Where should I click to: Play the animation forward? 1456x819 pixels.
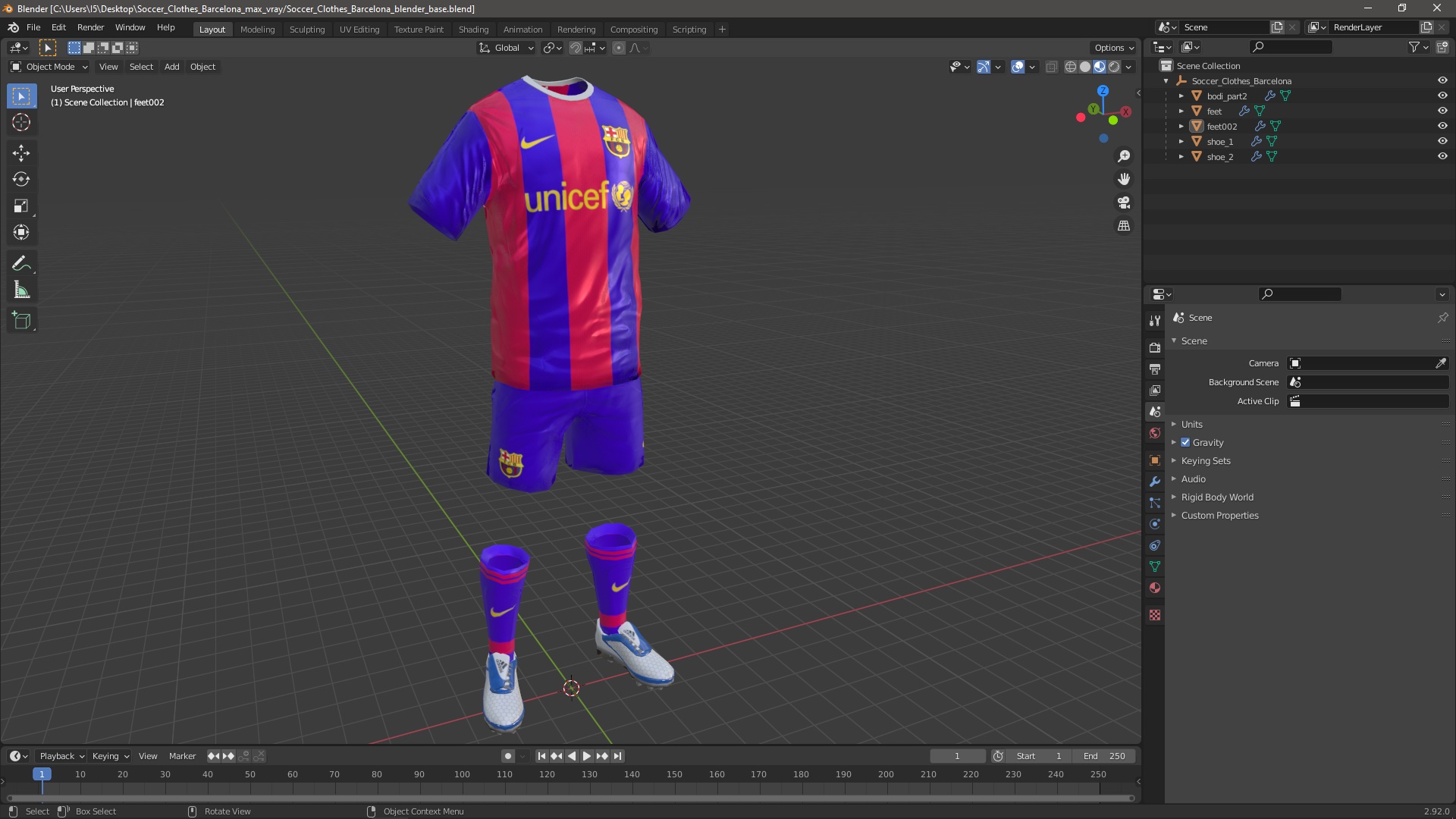click(x=586, y=756)
